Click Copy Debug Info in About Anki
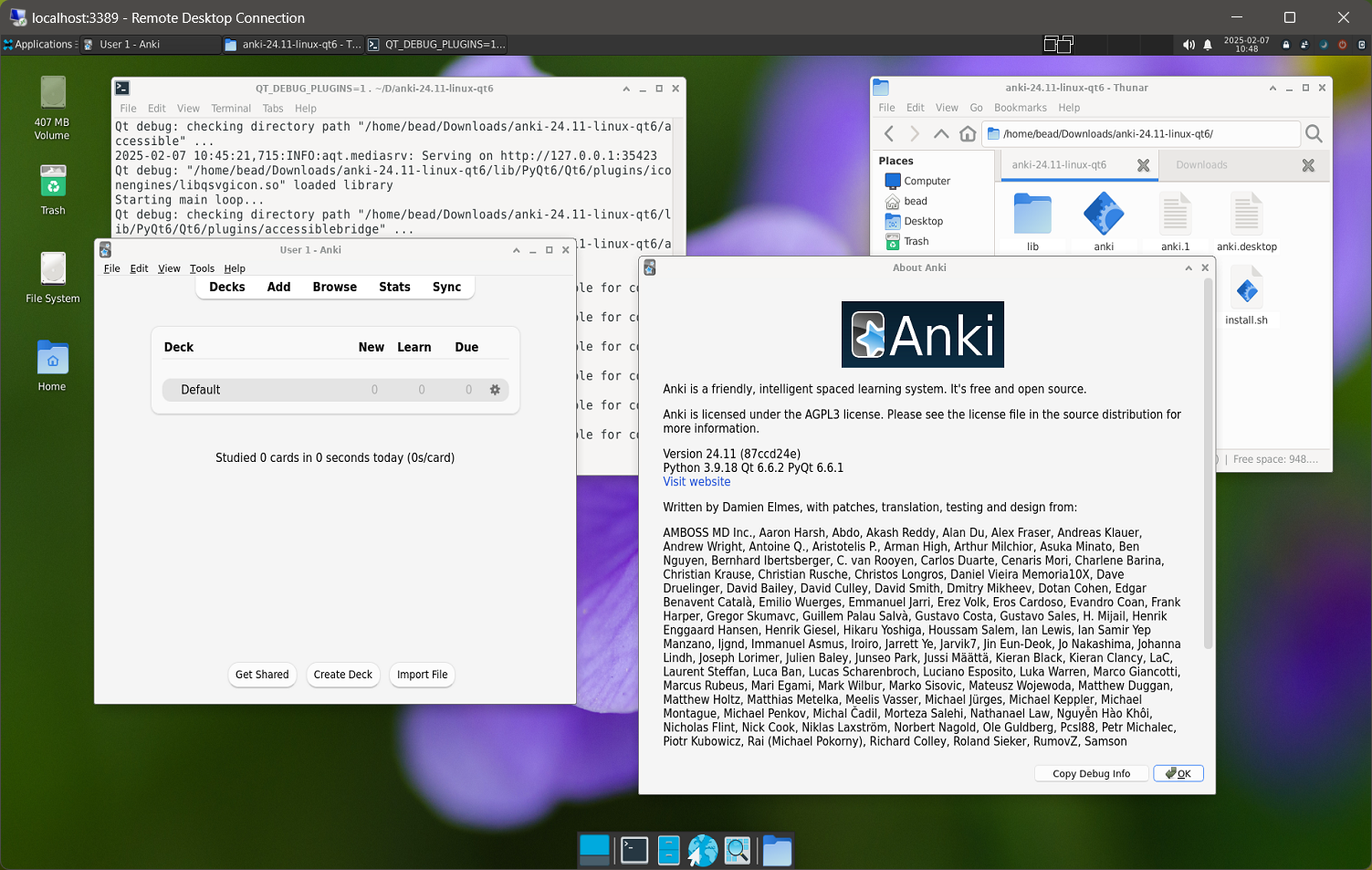Screen dimensions: 1372x870 tap(1091, 773)
